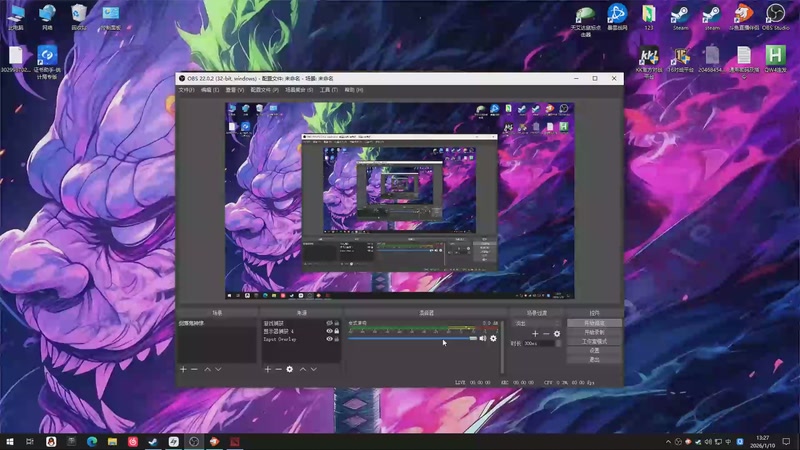Open the 场景集合(S) menu
This screenshot has height=450, width=800.
[x=299, y=90]
